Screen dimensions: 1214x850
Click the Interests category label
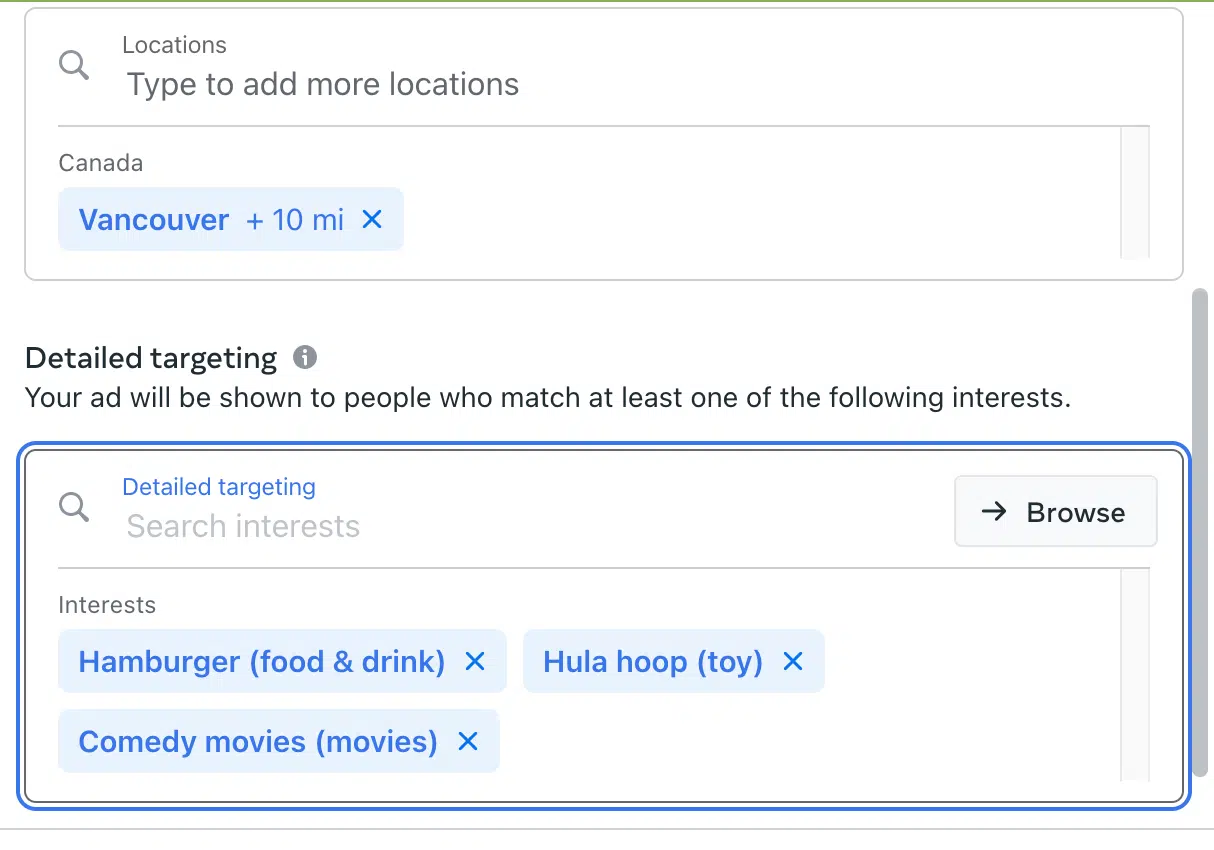click(107, 605)
